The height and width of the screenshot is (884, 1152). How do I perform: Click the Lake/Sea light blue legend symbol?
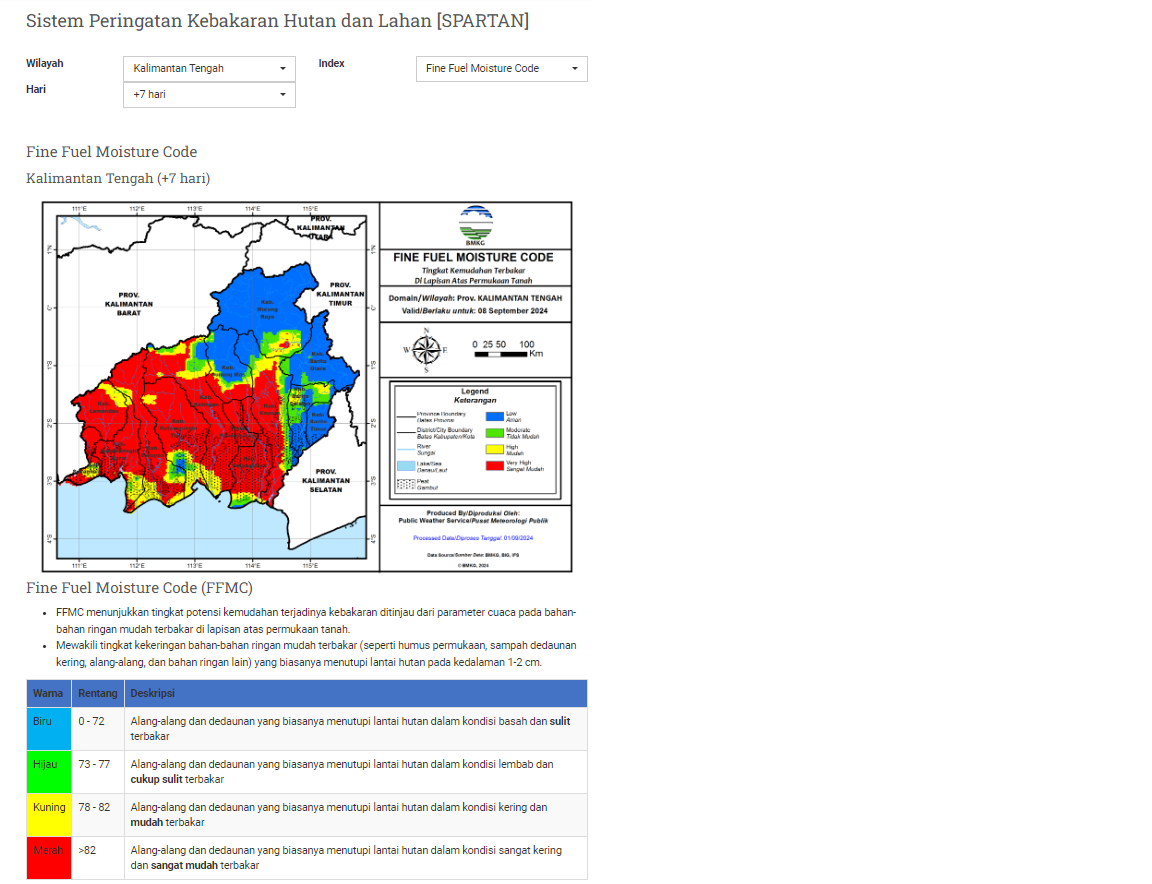click(405, 466)
